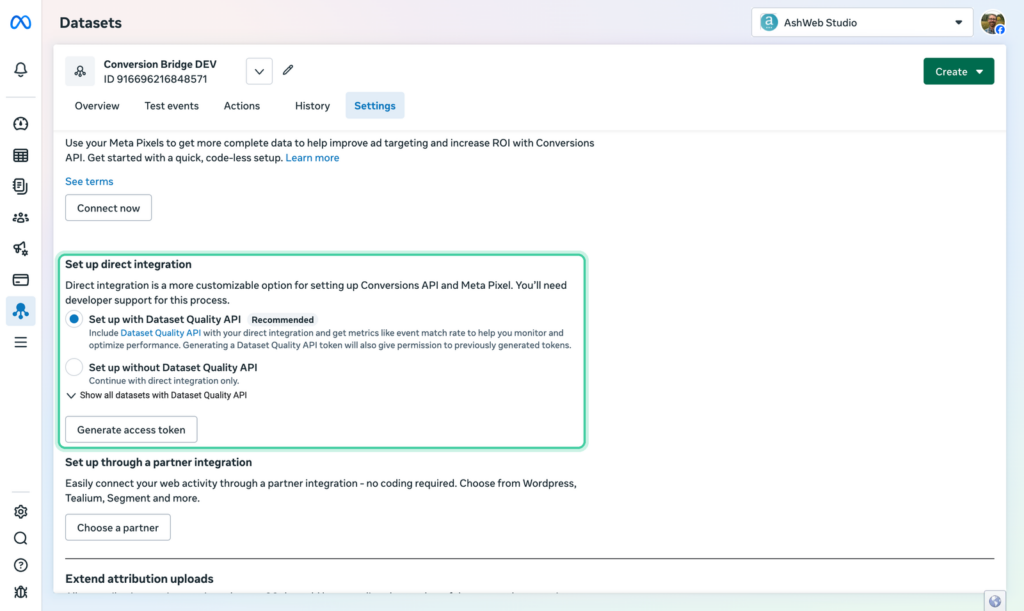Click the Choose a partner button
The image size is (1024, 611).
pyautogui.click(x=118, y=527)
